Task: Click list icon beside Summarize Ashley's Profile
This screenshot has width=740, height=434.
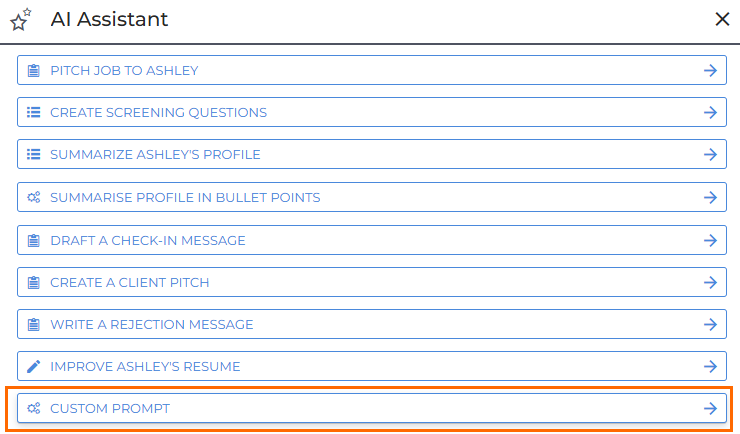Action: 34,155
